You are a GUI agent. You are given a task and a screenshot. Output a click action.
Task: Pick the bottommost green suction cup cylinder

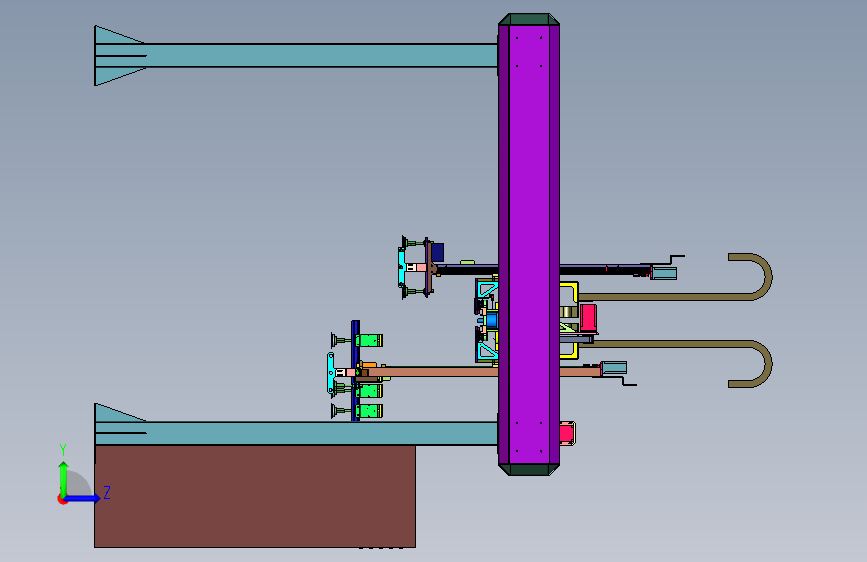pyautogui.click(x=369, y=411)
